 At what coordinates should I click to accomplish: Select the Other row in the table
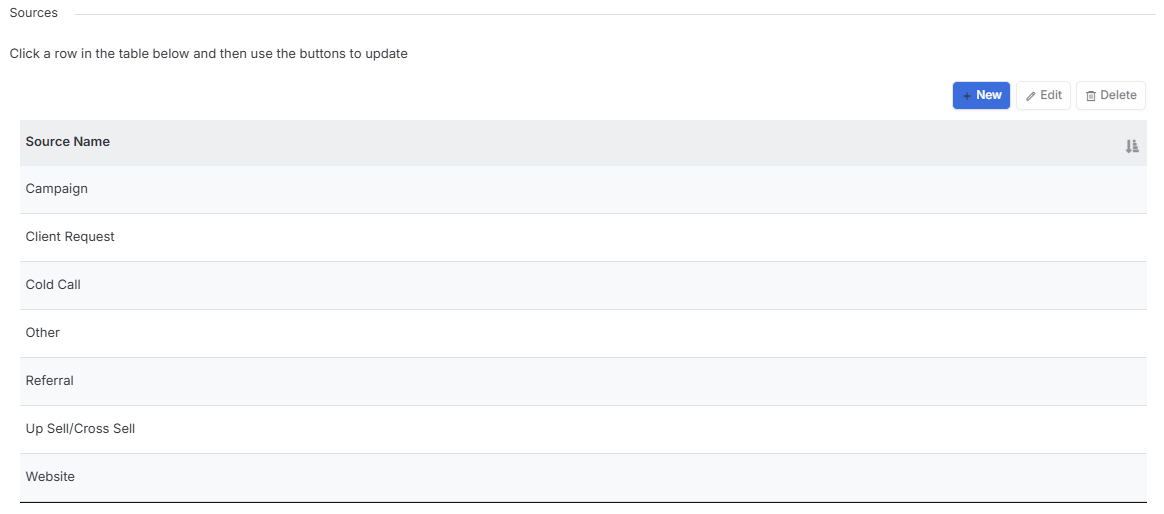pos(583,333)
